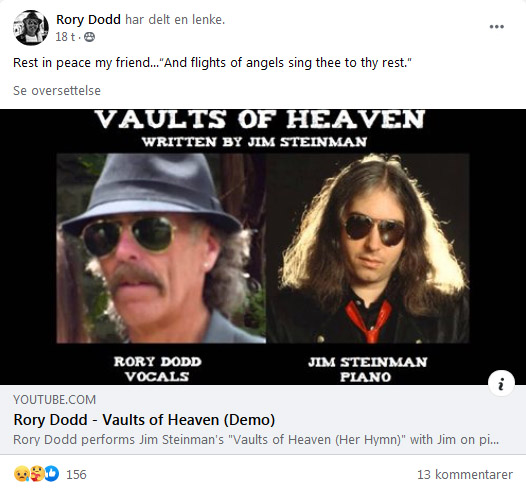The width and height of the screenshot is (526, 492).
Task: Open Rory Dodd's profile via name link
Action: pyautogui.click(x=88, y=20)
